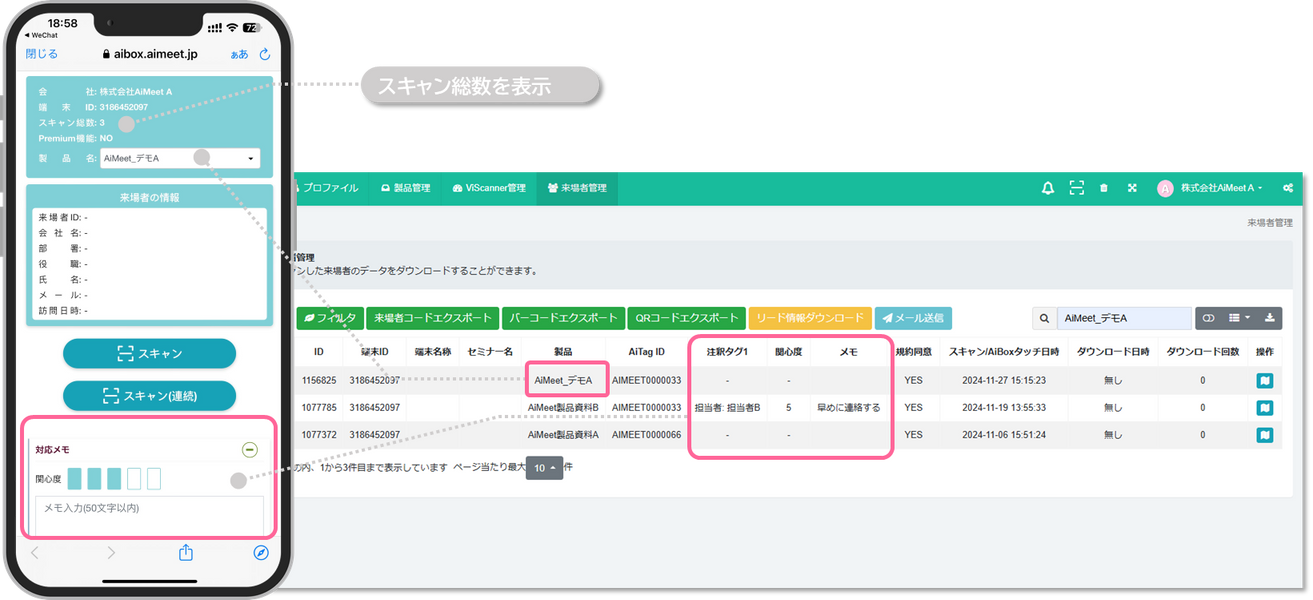Switch to the 製品管理 tab
The height and width of the screenshot is (600, 1313).
click(x=405, y=188)
